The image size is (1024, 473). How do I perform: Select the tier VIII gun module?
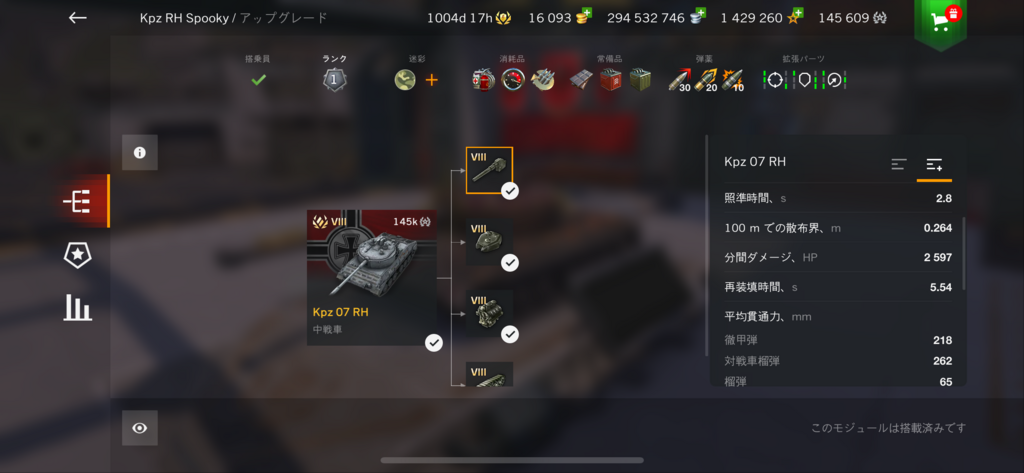click(x=489, y=170)
